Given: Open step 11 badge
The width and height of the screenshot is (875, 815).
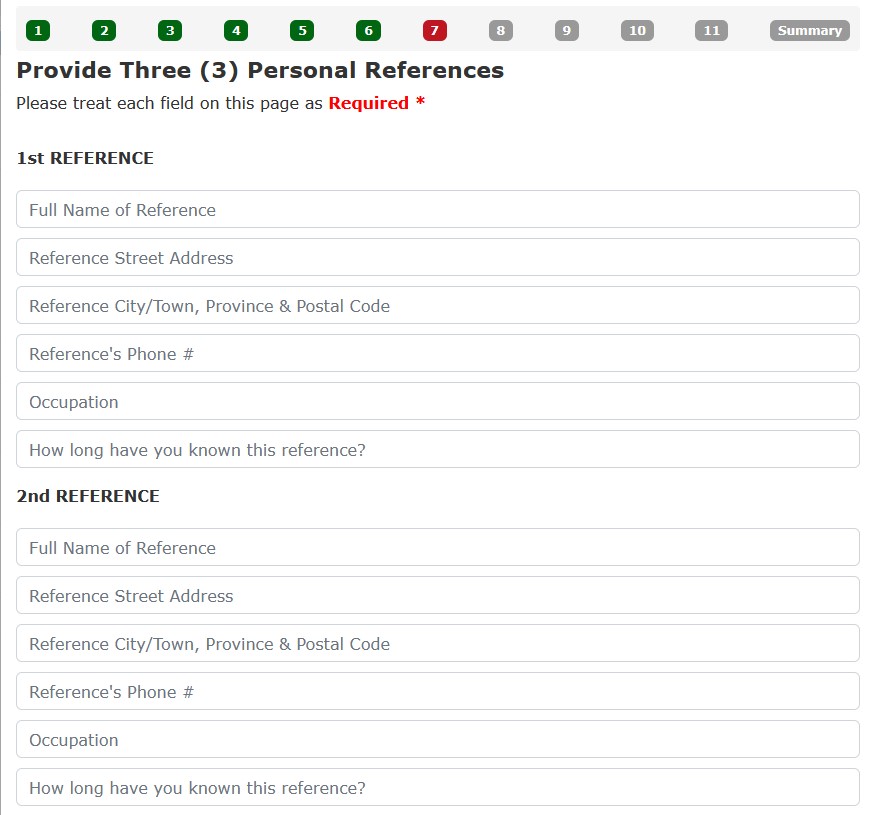Looking at the screenshot, I should click(711, 31).
